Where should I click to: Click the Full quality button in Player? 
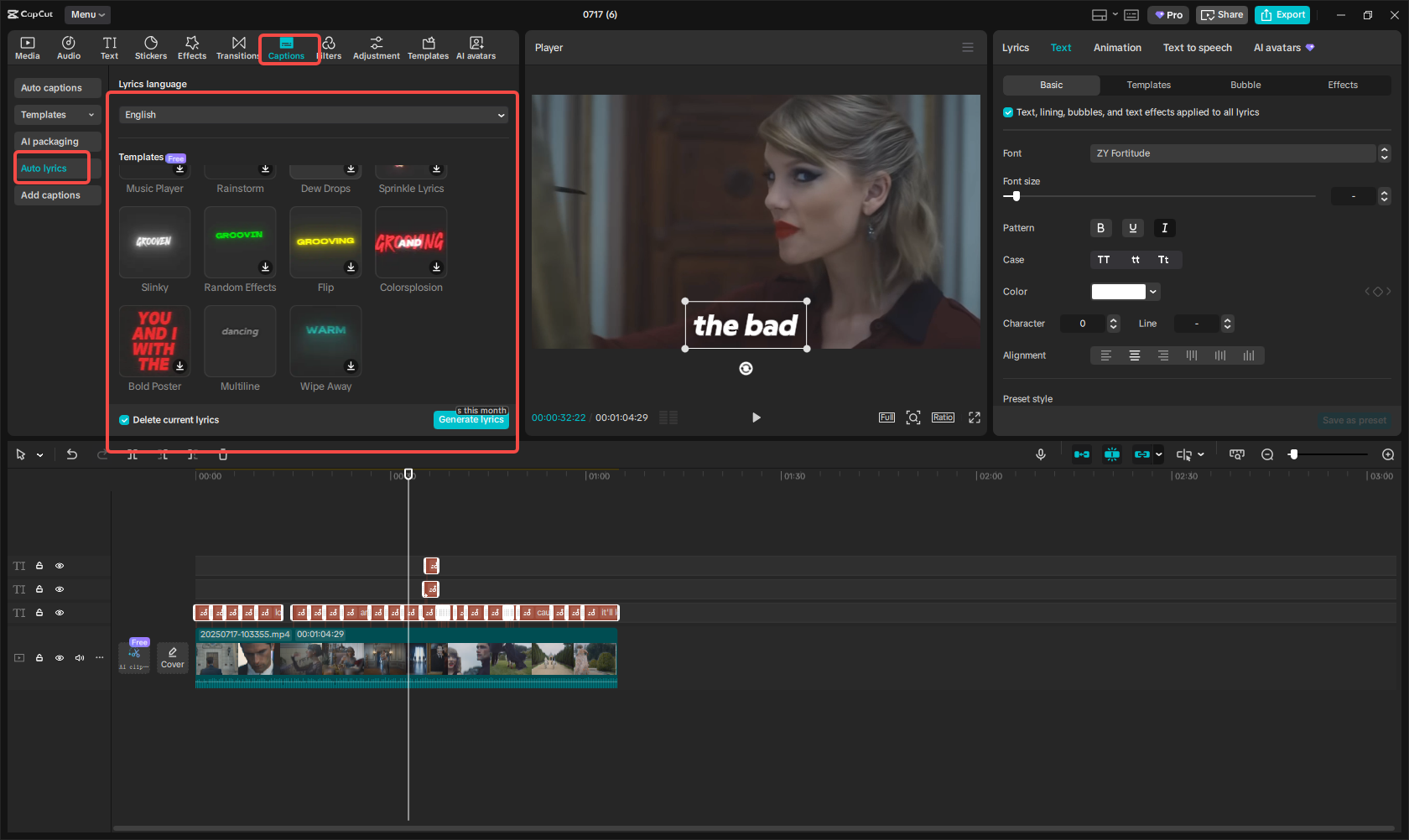(886, 417)
